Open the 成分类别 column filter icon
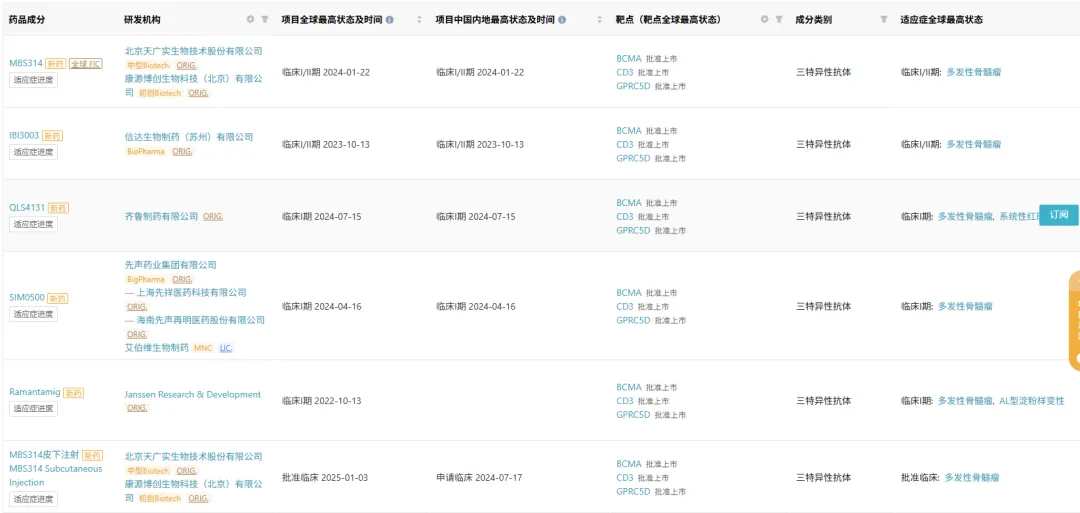 [x=883, y=19]
